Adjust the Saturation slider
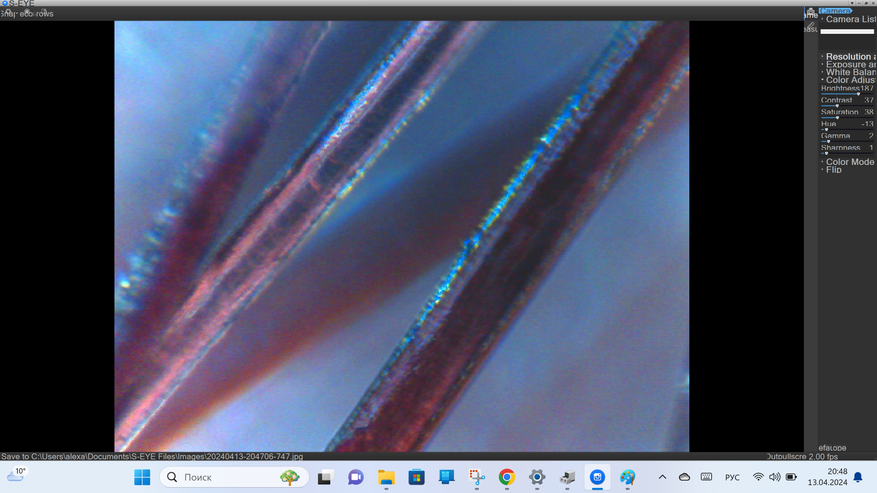Screen dimensions: 877x493 (x=847, y=118)
